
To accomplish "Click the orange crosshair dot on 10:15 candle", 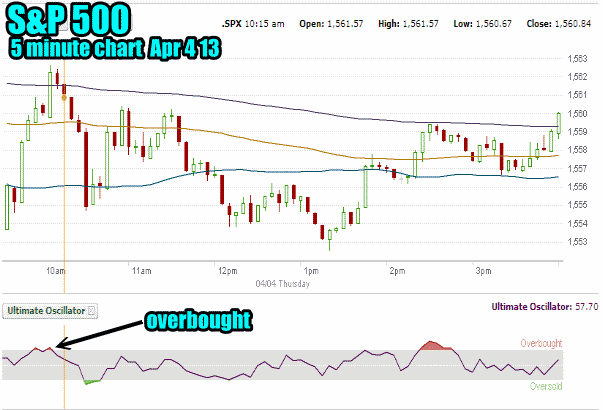I will (64, 98).
